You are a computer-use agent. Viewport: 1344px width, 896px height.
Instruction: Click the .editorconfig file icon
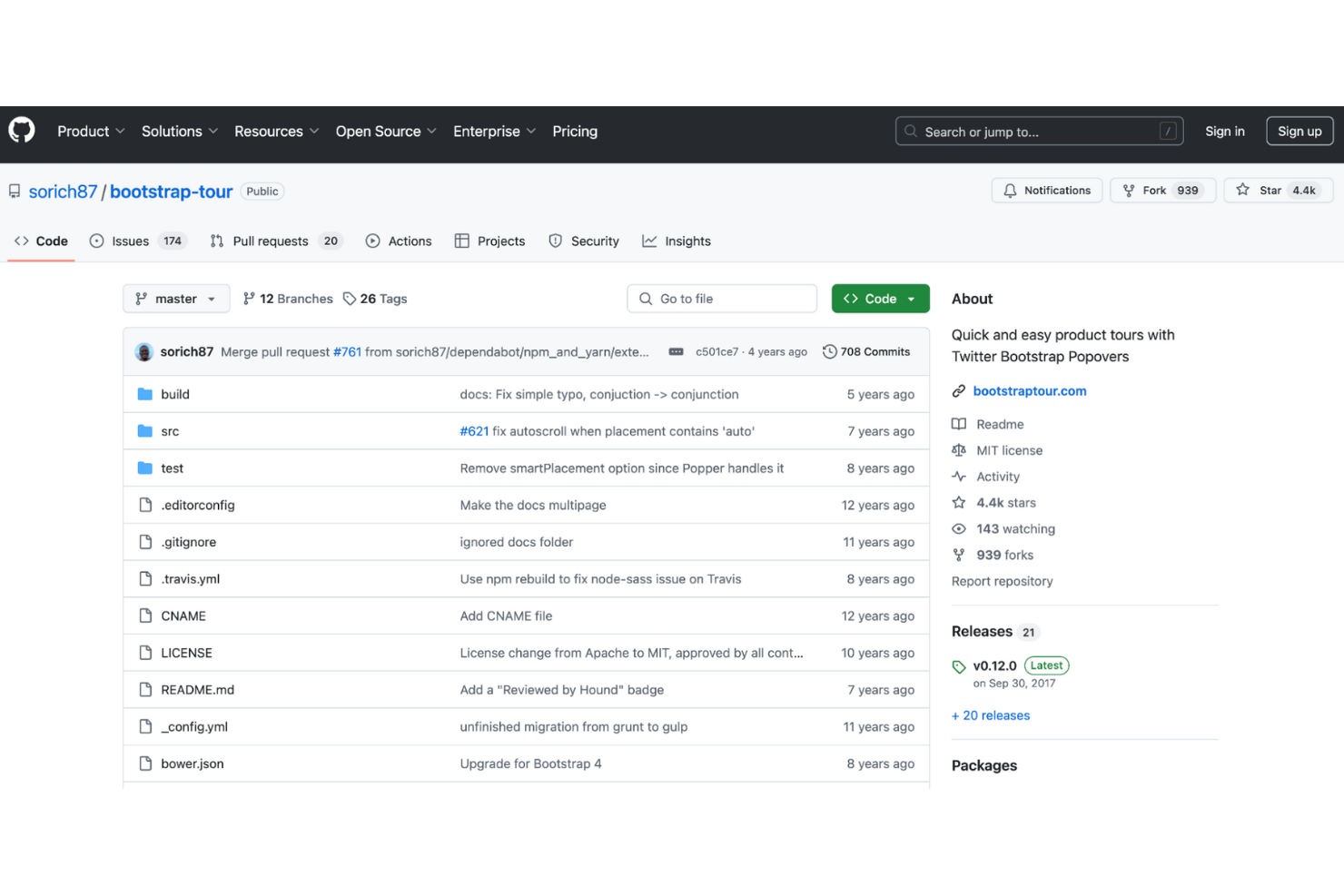[145, 506]
